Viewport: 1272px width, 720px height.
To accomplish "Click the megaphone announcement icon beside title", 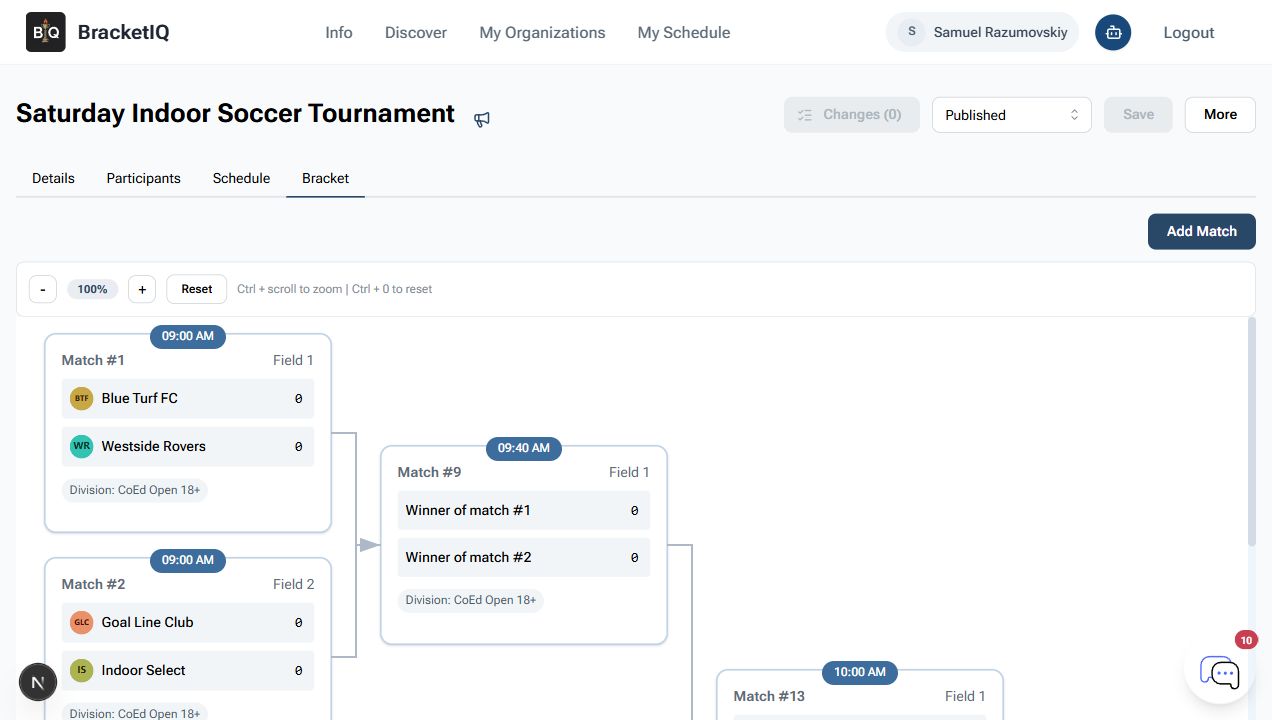I will [482, 119].
